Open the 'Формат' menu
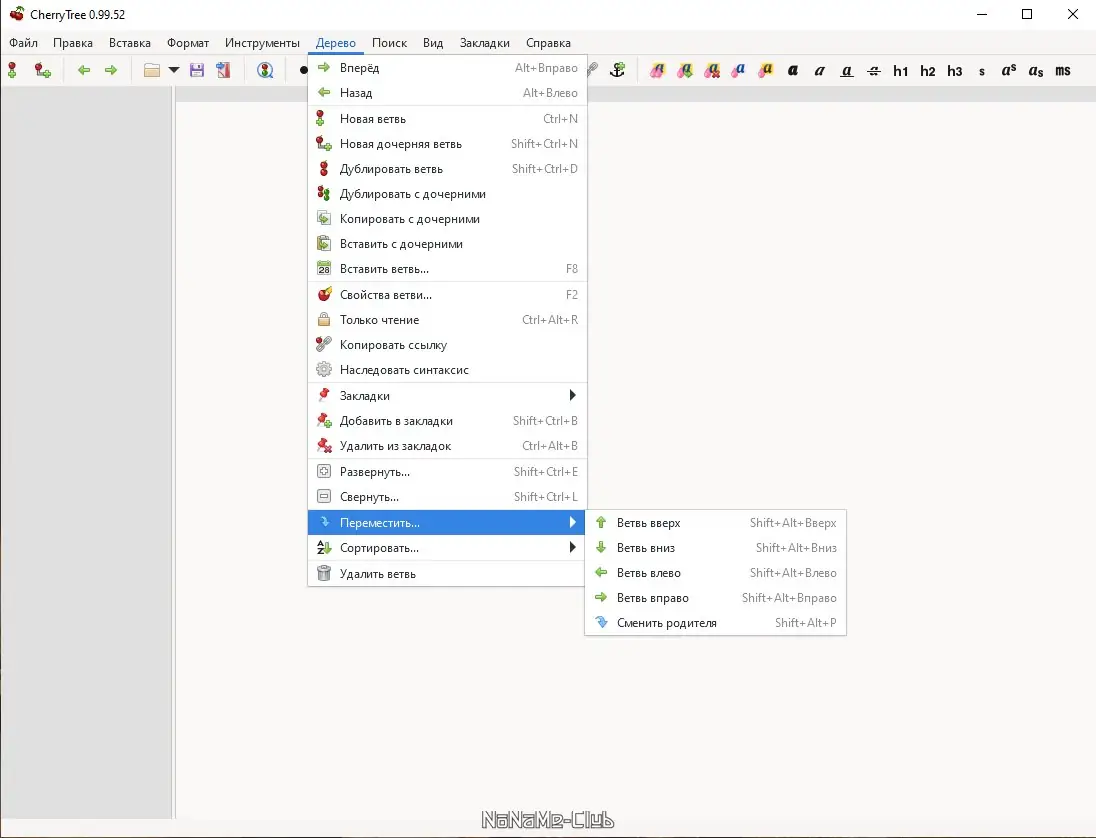The width and height of the screenshot is (1096, 838). click(x=187, y=43)
